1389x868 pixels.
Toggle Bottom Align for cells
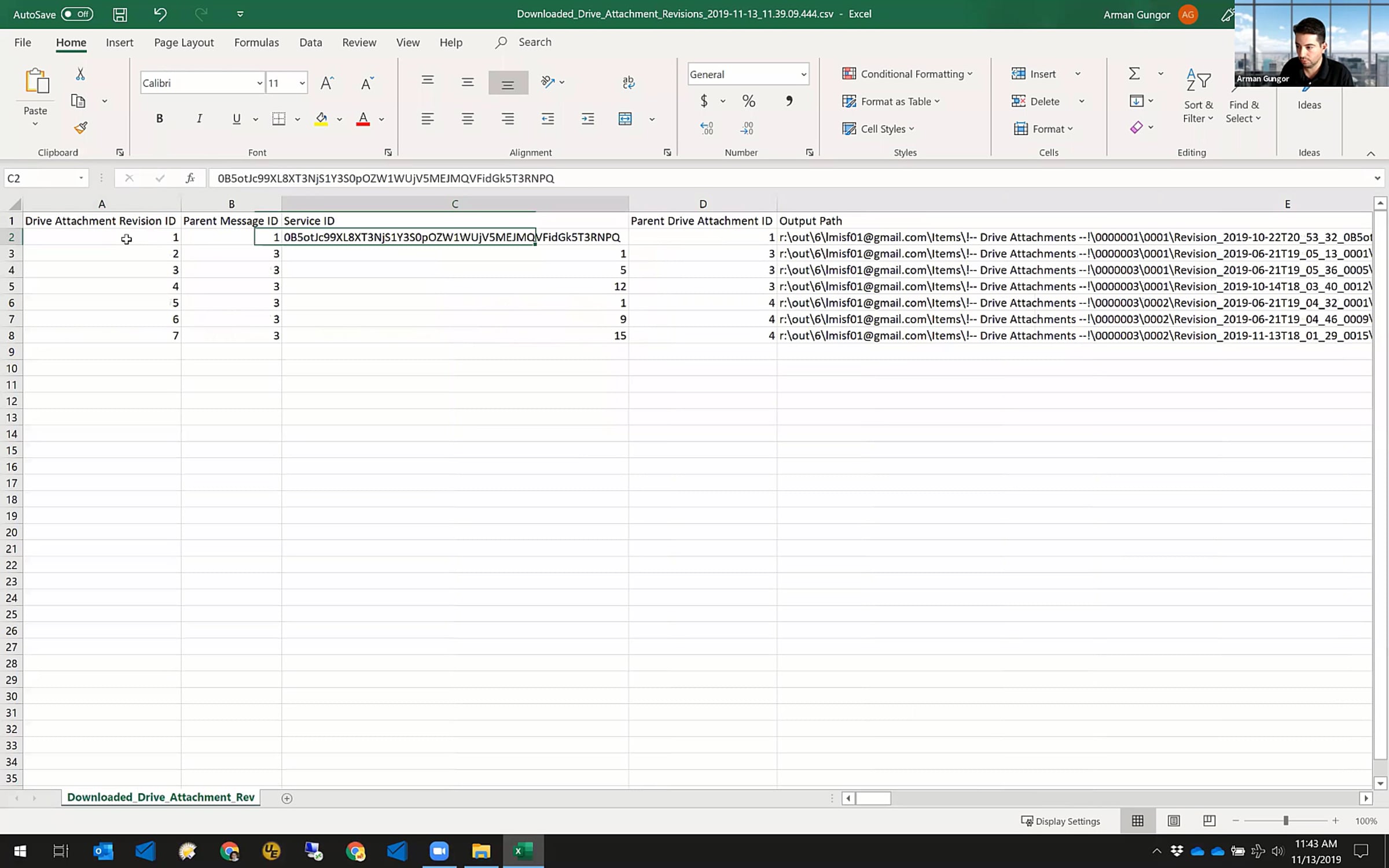tap(508, 83)
